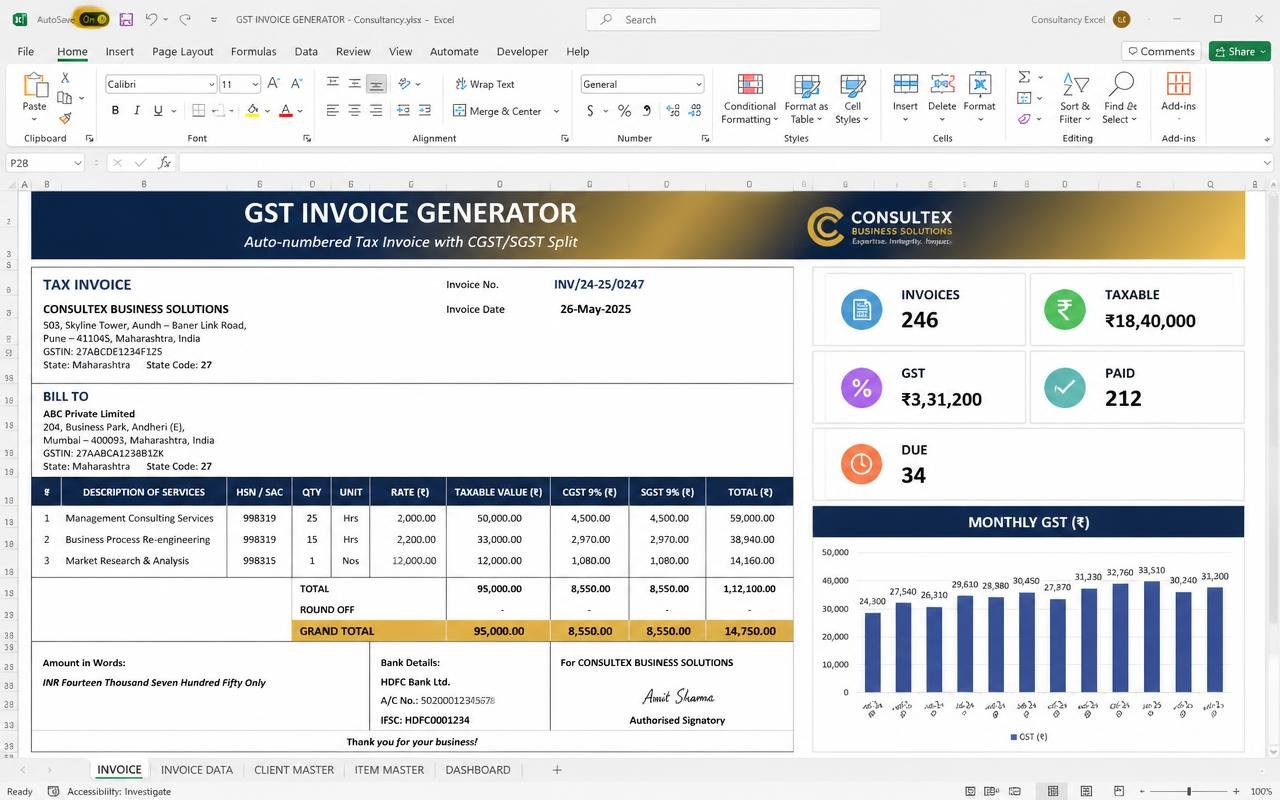Click the Percent Style icon
Screen dimensions: 1280x800
624,110
